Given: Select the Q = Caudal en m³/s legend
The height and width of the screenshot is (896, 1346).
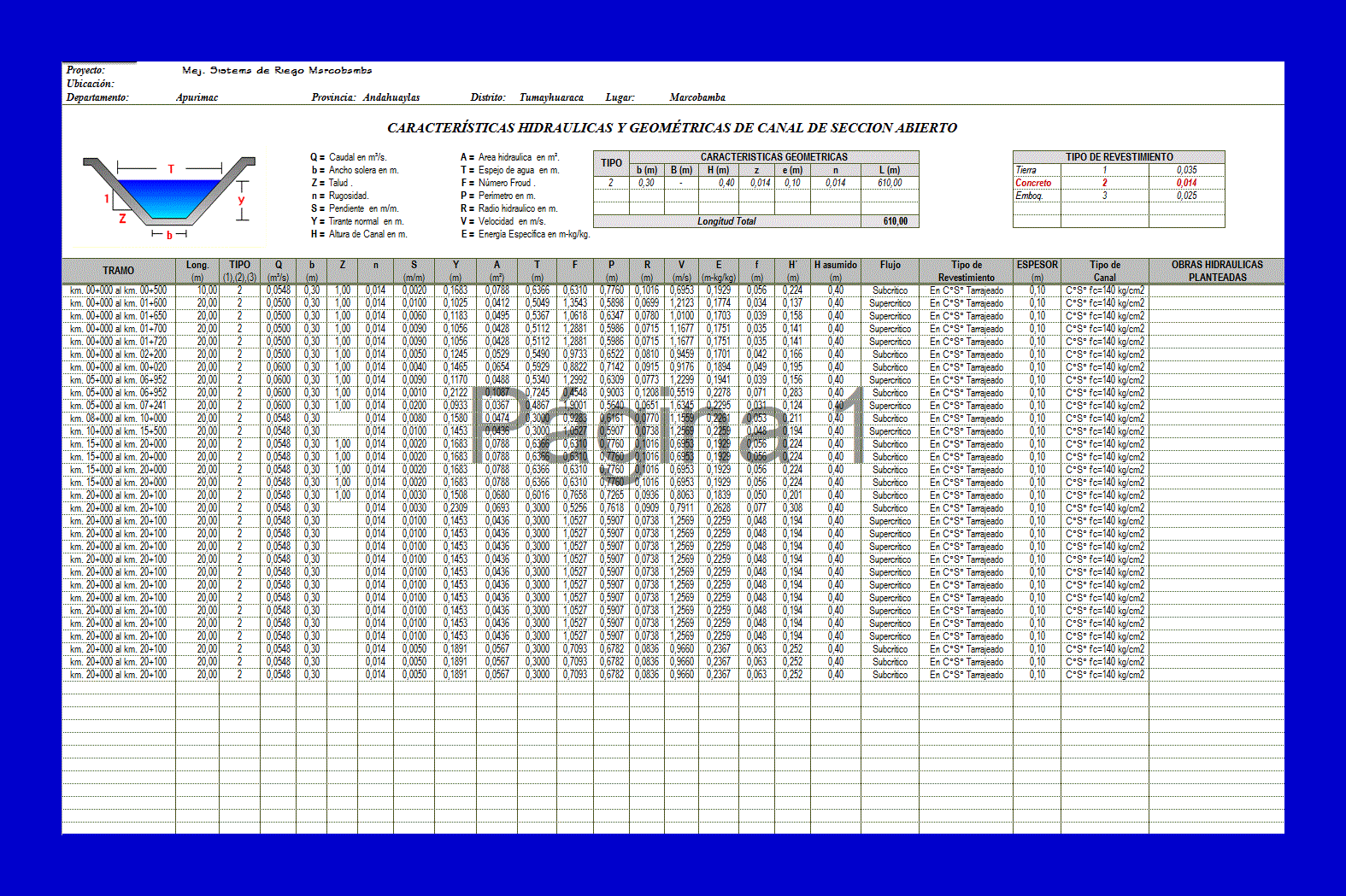Looking at the screenshot, I should (x=349, y=157).
